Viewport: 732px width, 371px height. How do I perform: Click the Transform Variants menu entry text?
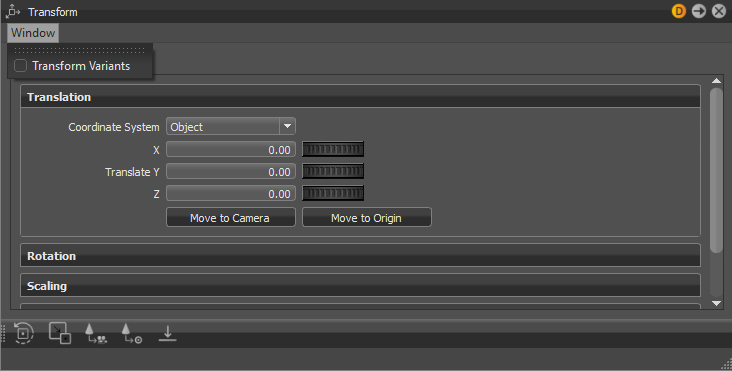81,66
